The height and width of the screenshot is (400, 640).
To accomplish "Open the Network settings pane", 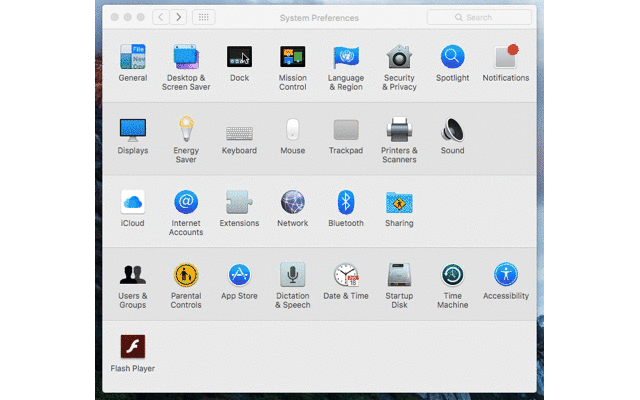I will pos(292,203).
